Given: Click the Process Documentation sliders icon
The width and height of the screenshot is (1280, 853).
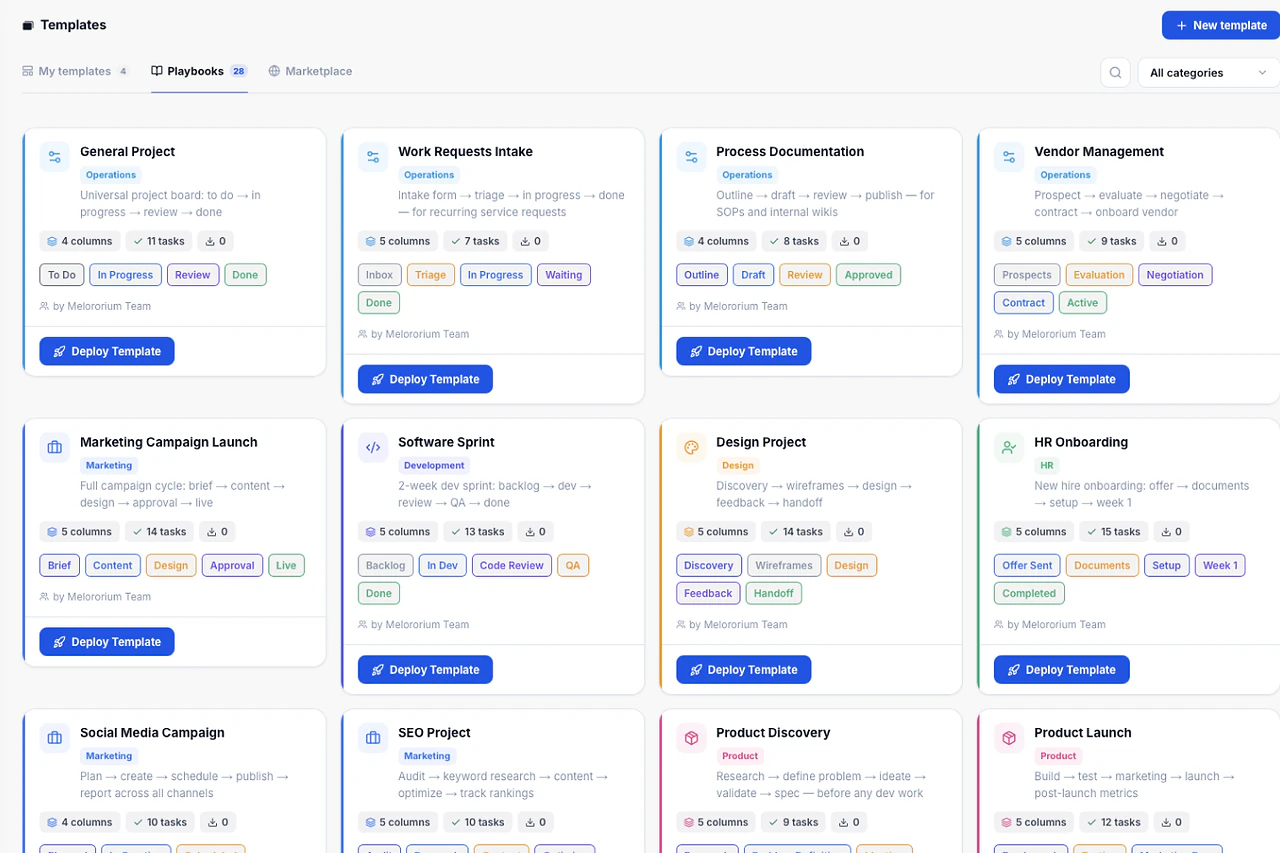Looking at the screenshot, I should (x=691, y=157).
